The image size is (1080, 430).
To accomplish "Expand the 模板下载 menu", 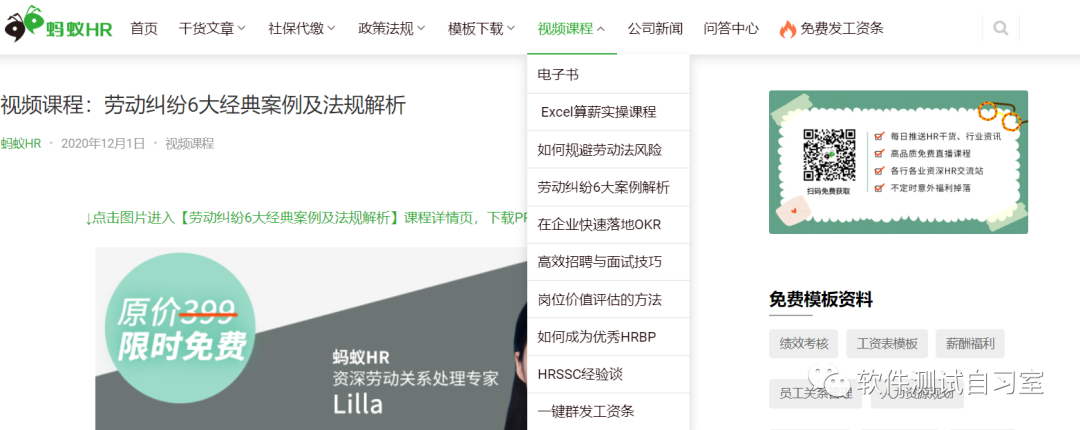I will [481, 28].
